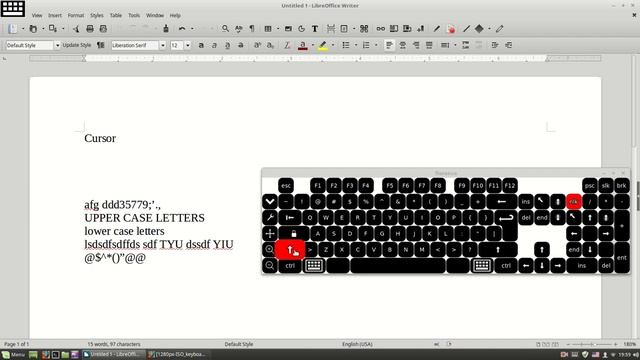The image size is (640, 360).
Task: Open the View menu
Action: click(37, 16)
